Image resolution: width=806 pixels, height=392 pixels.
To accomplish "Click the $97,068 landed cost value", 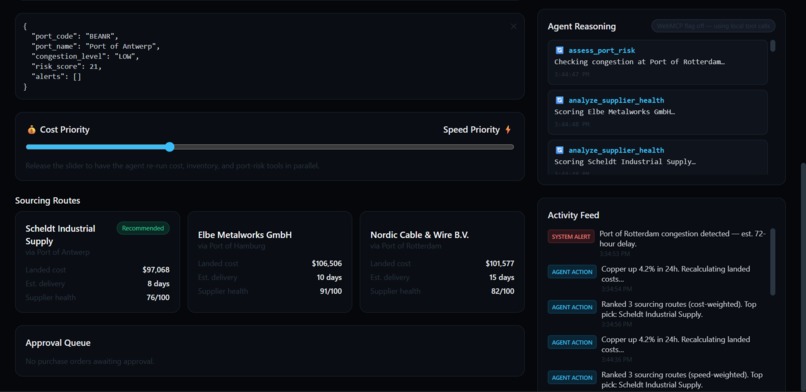I will tap(156, 270).
